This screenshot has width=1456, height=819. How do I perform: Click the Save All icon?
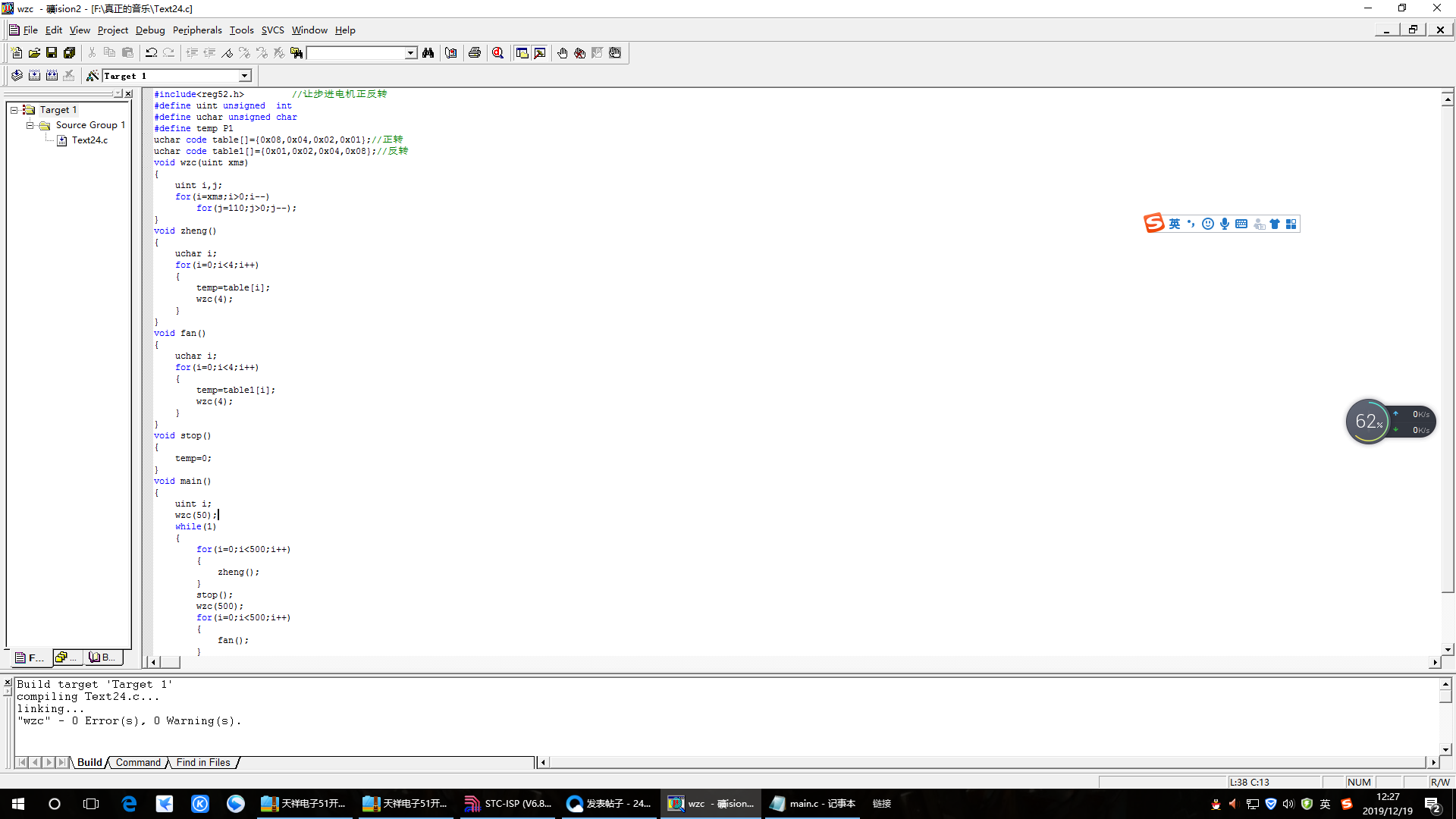tap(69, 52)
